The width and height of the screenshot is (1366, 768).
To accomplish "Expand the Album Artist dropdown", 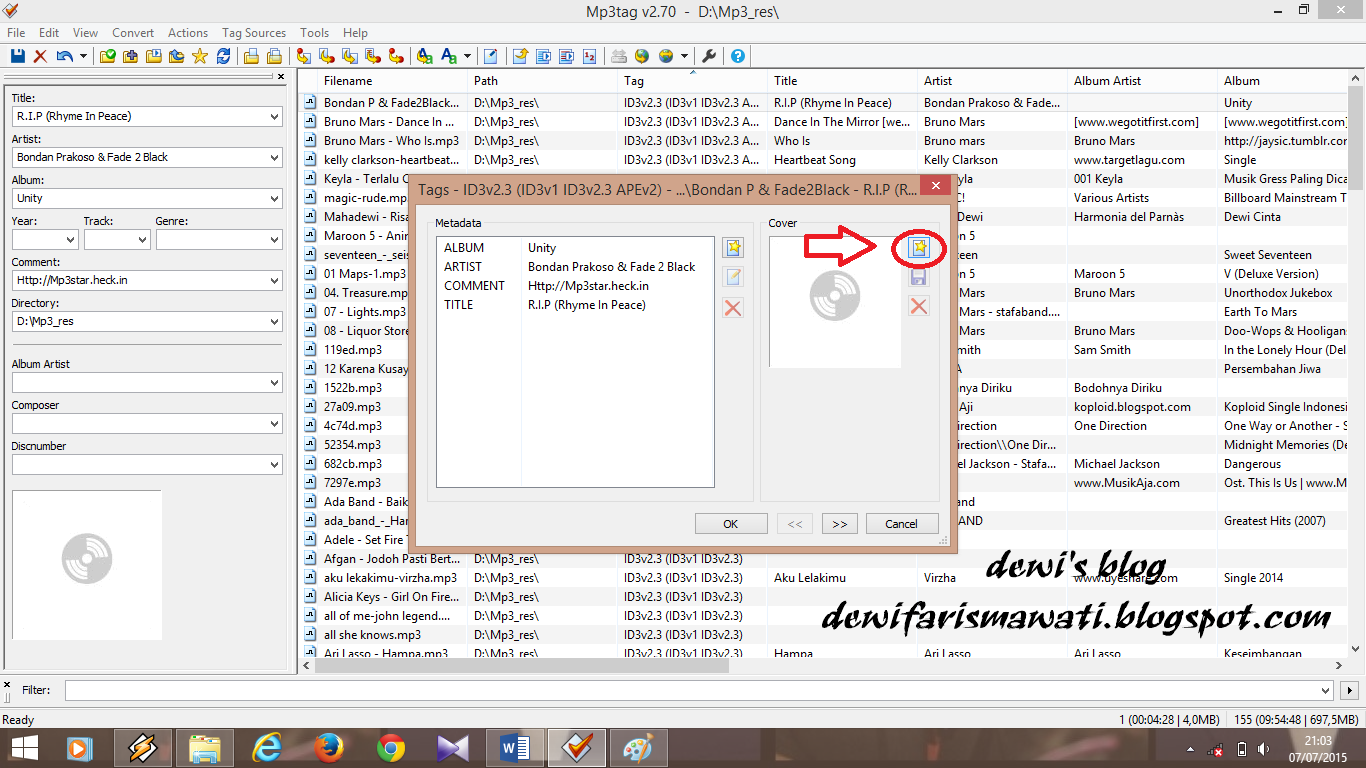I will [x=275, y=383].
